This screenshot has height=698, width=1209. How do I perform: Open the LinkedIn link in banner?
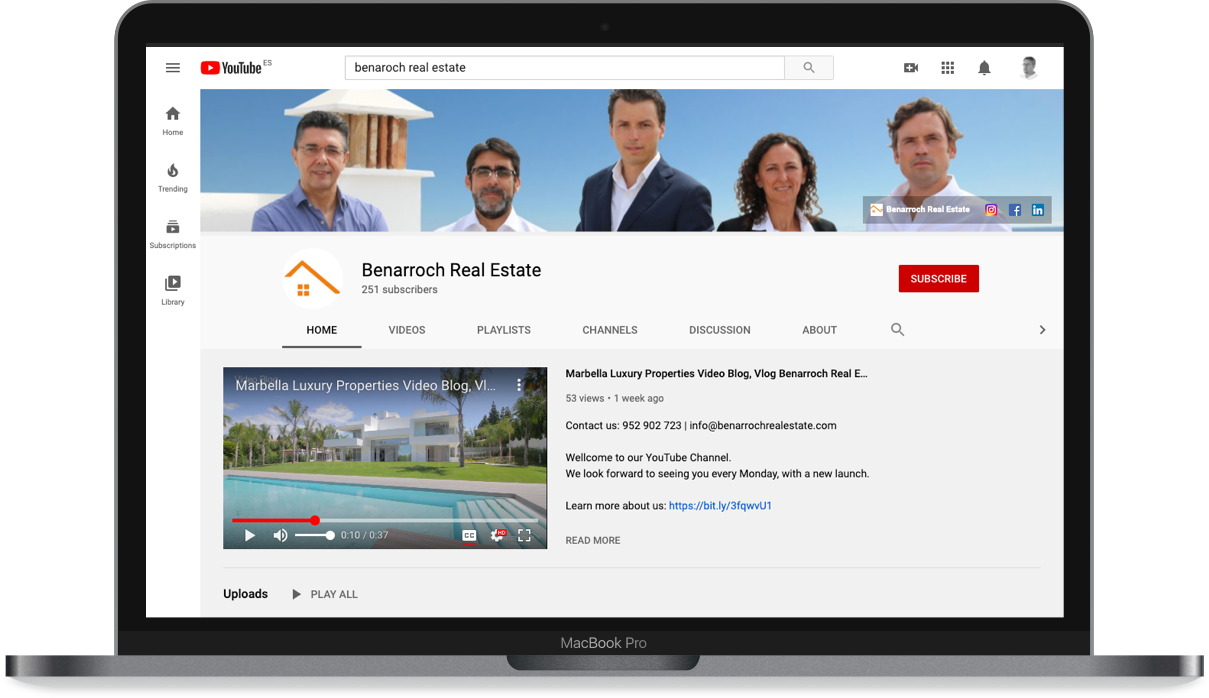click(1038, 210)
